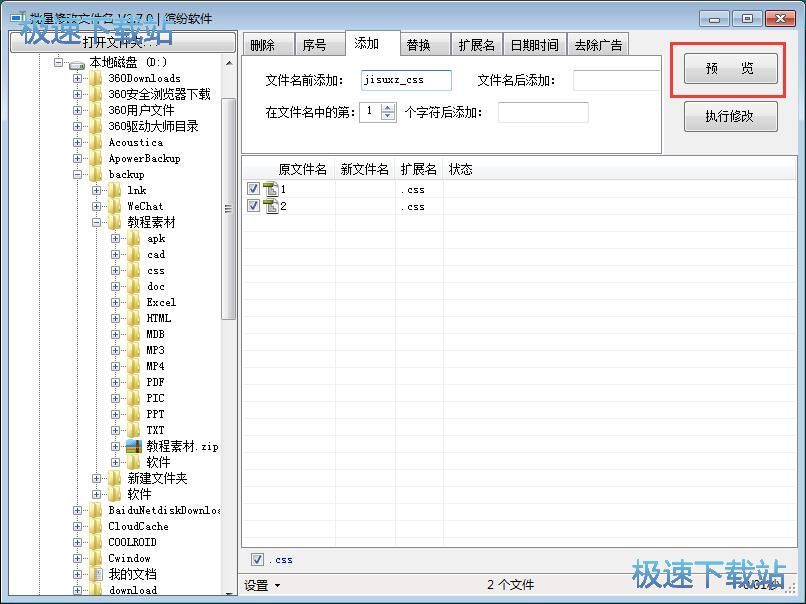Switch to the 扩展名 tab
This screenshot has height=604, width=806.
point(477,45)
